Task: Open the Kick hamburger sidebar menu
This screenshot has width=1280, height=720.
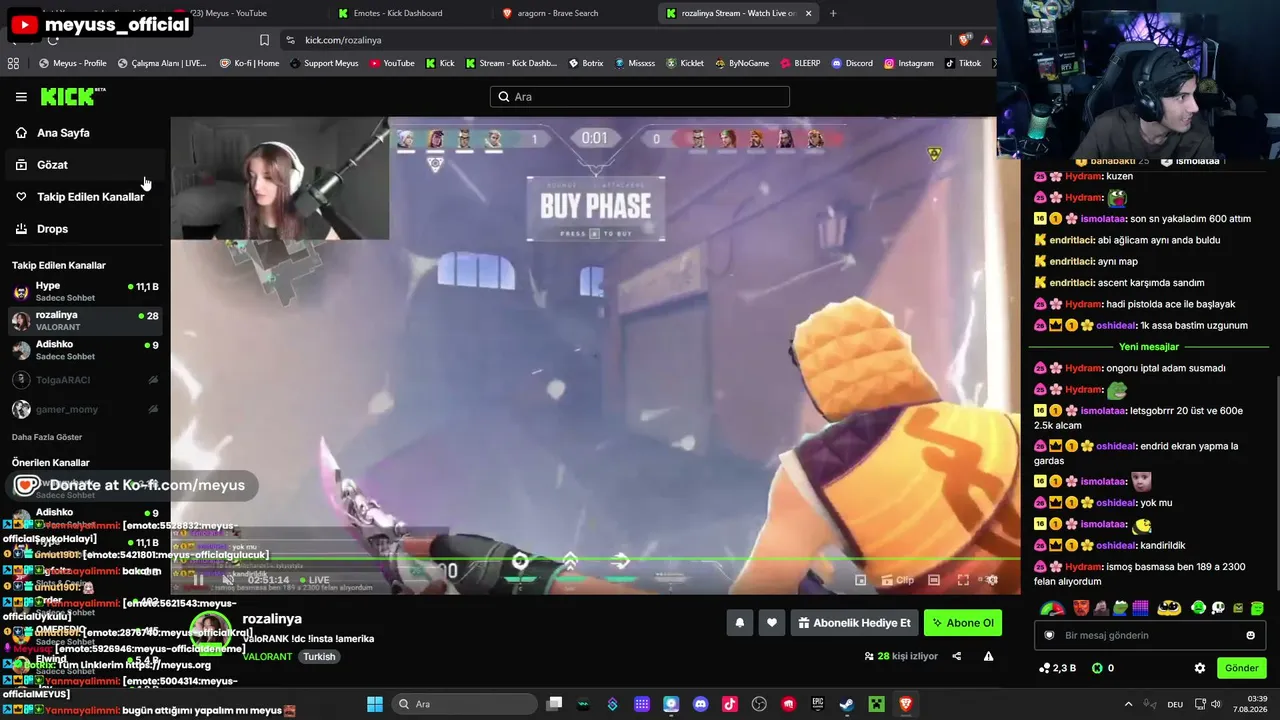Action: click(x=21, y=97)
